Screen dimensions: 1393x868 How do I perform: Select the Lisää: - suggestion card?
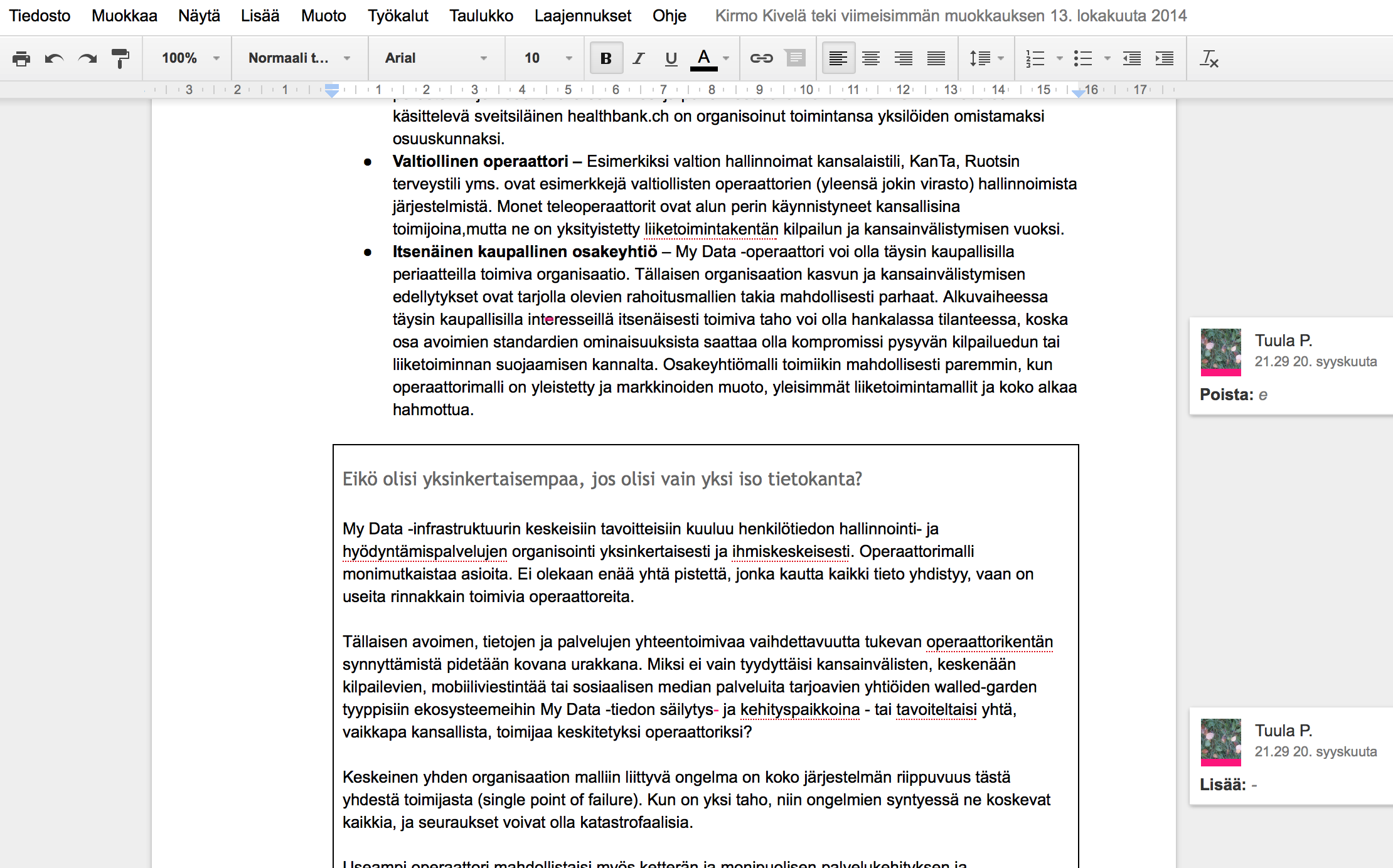(x=1291, y=756)
